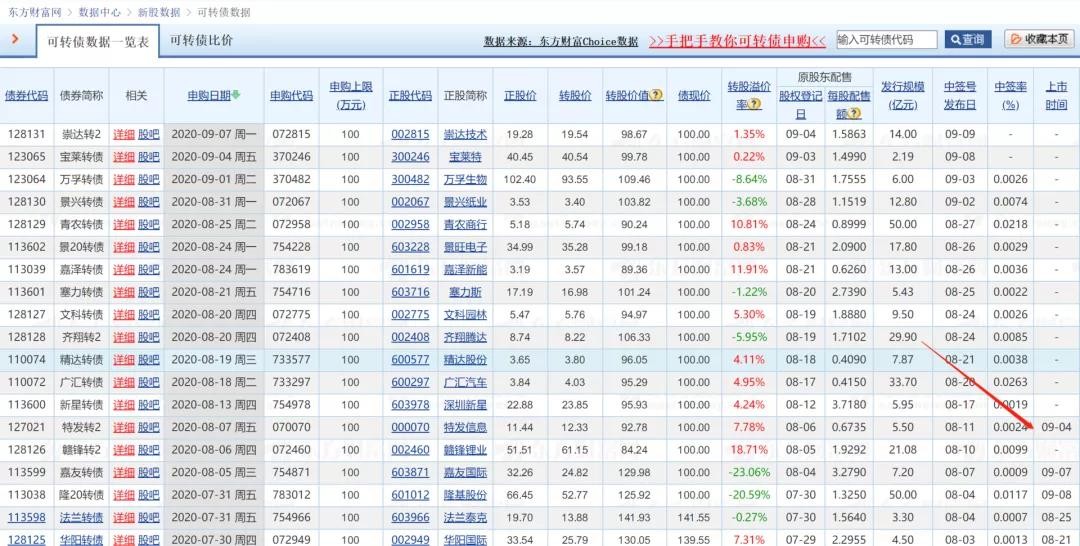1080x546 pixels.
Task: Open 股吧 for 万孚转债
Action: tap(149, 180)
